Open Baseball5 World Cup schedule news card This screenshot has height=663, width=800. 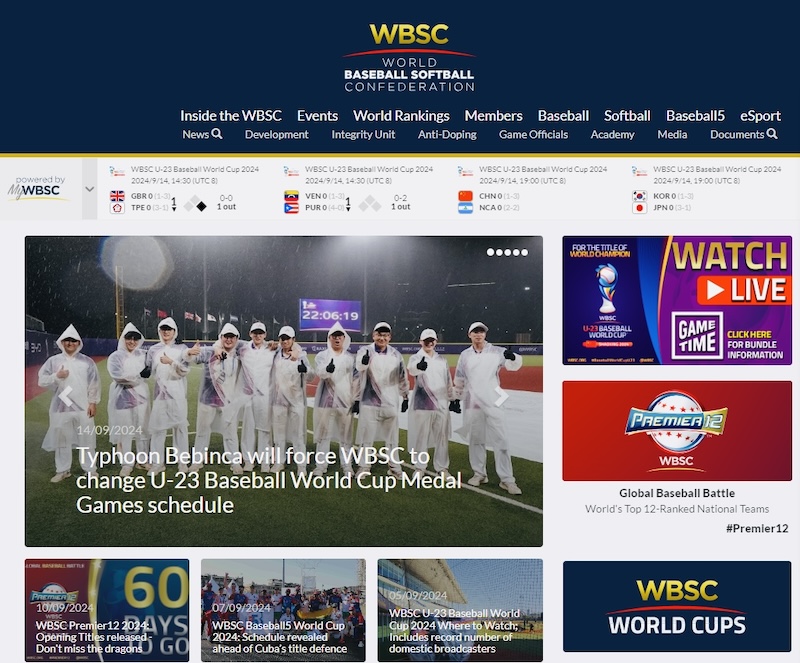283,610
